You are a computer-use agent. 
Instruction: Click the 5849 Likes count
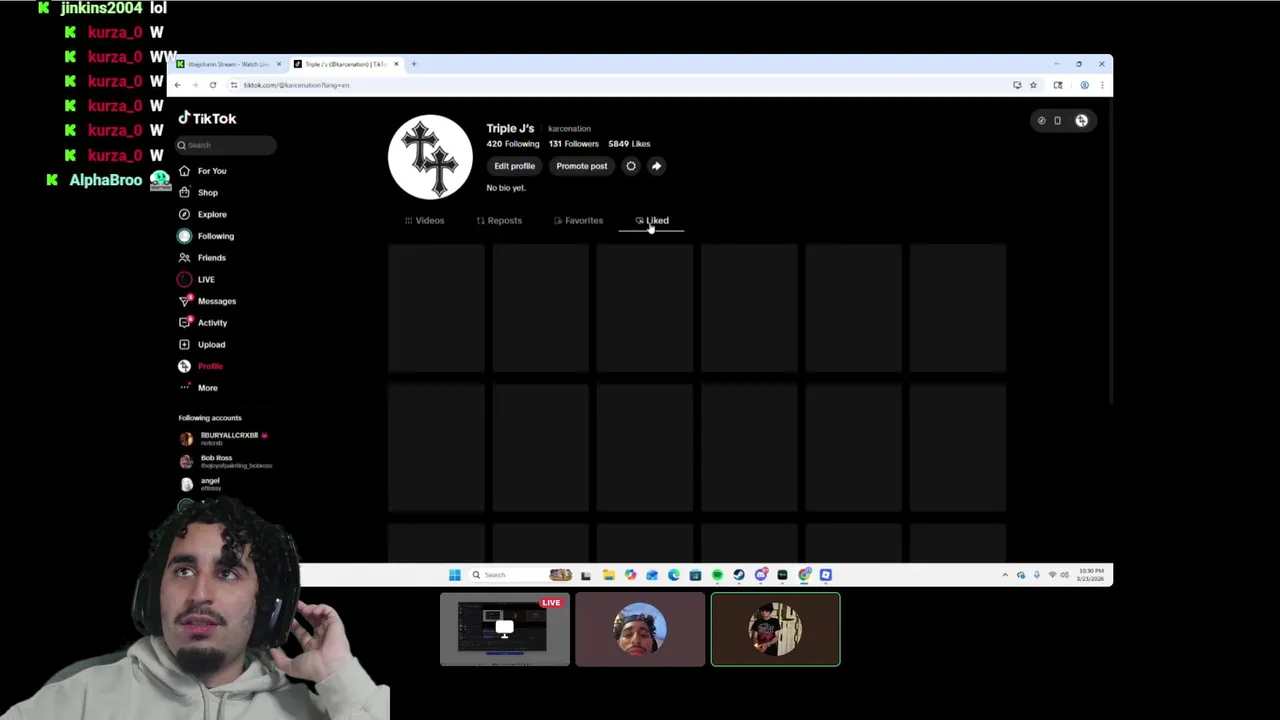point(629,144)
